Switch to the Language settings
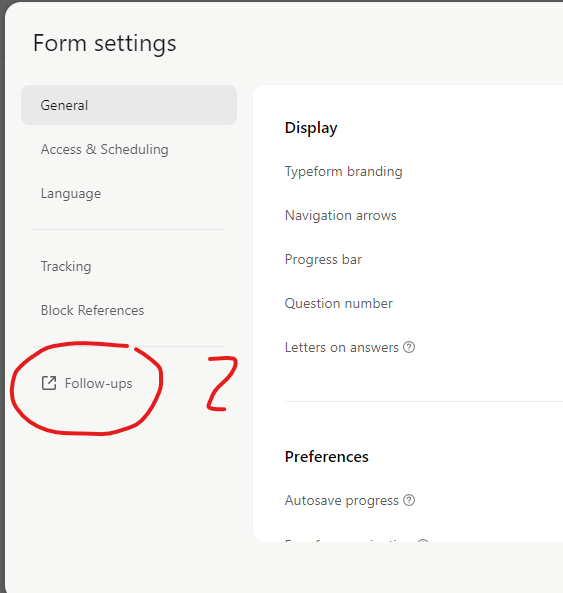 point(71,194)
